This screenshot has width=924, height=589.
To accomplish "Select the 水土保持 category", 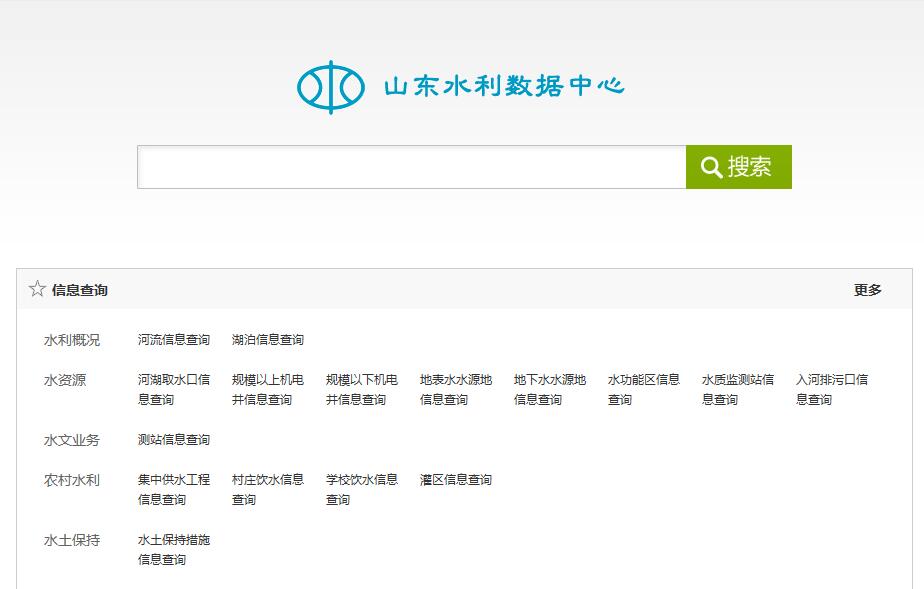I will 72,540.
